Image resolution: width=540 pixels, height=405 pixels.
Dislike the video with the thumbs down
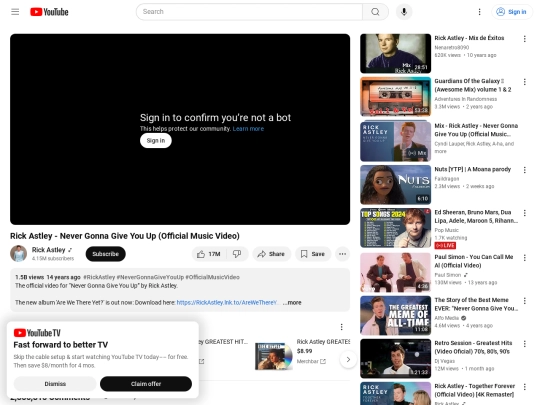237,254
